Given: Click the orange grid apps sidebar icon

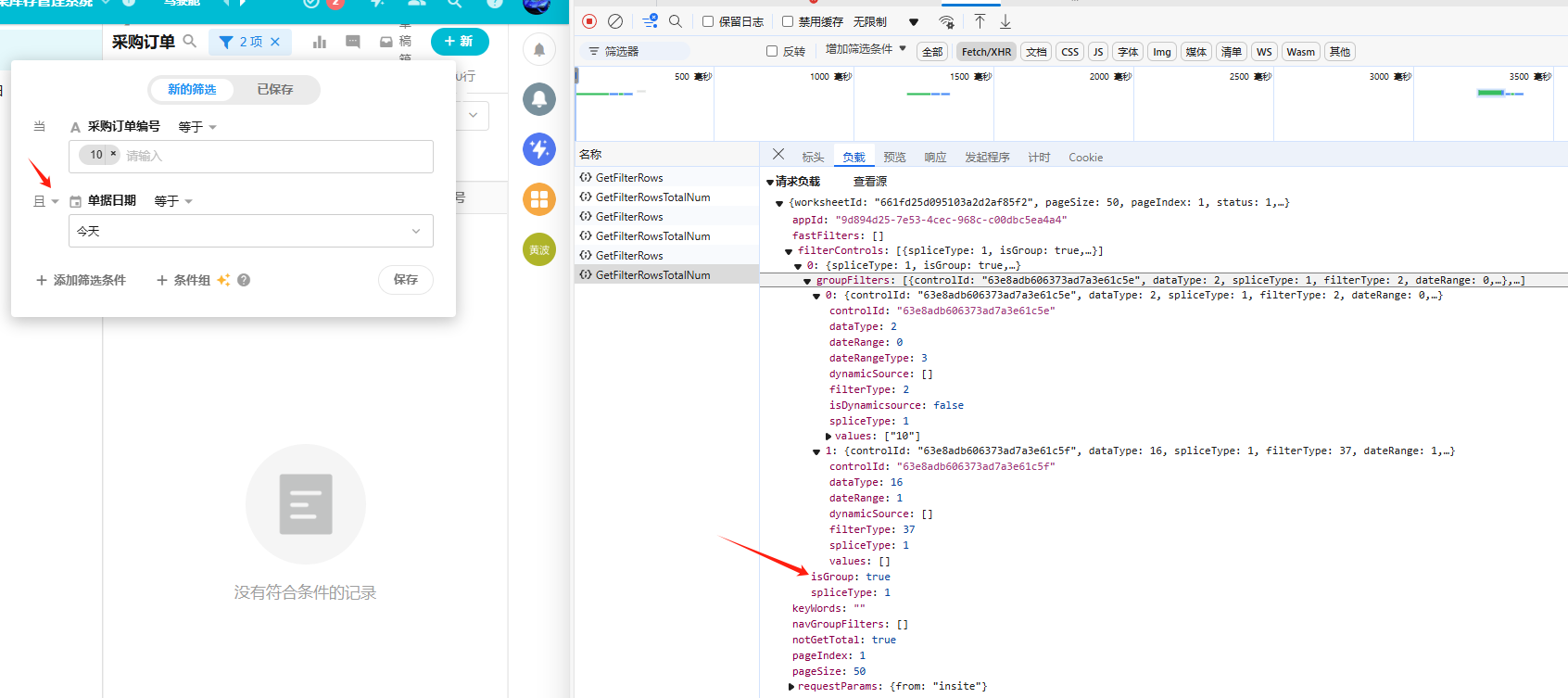Looking at the screenshot, I should (539, 199).
